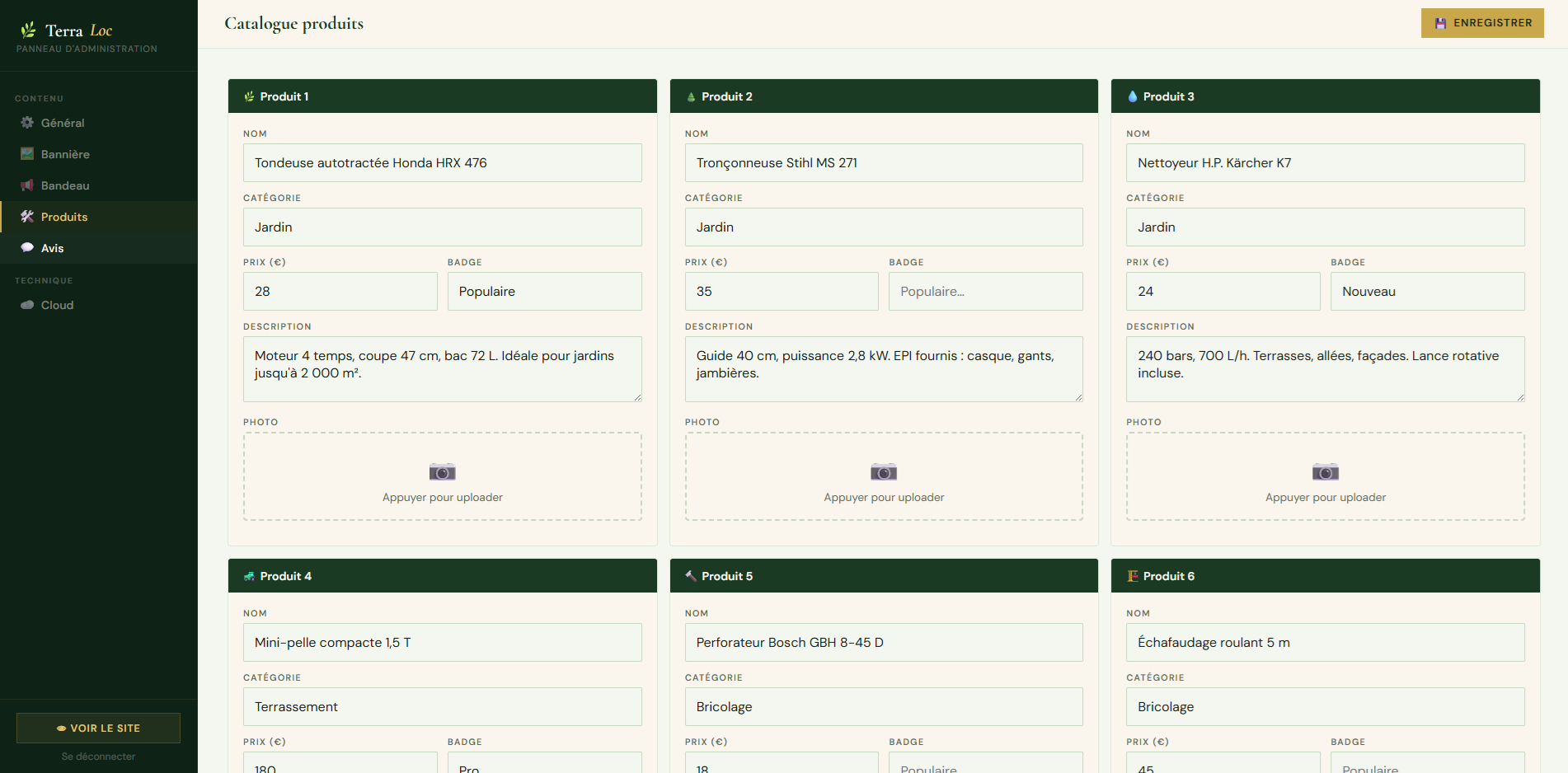Click the Produit 2 category field
Screen dimensions: 1568x773
(x=884, y=227)
